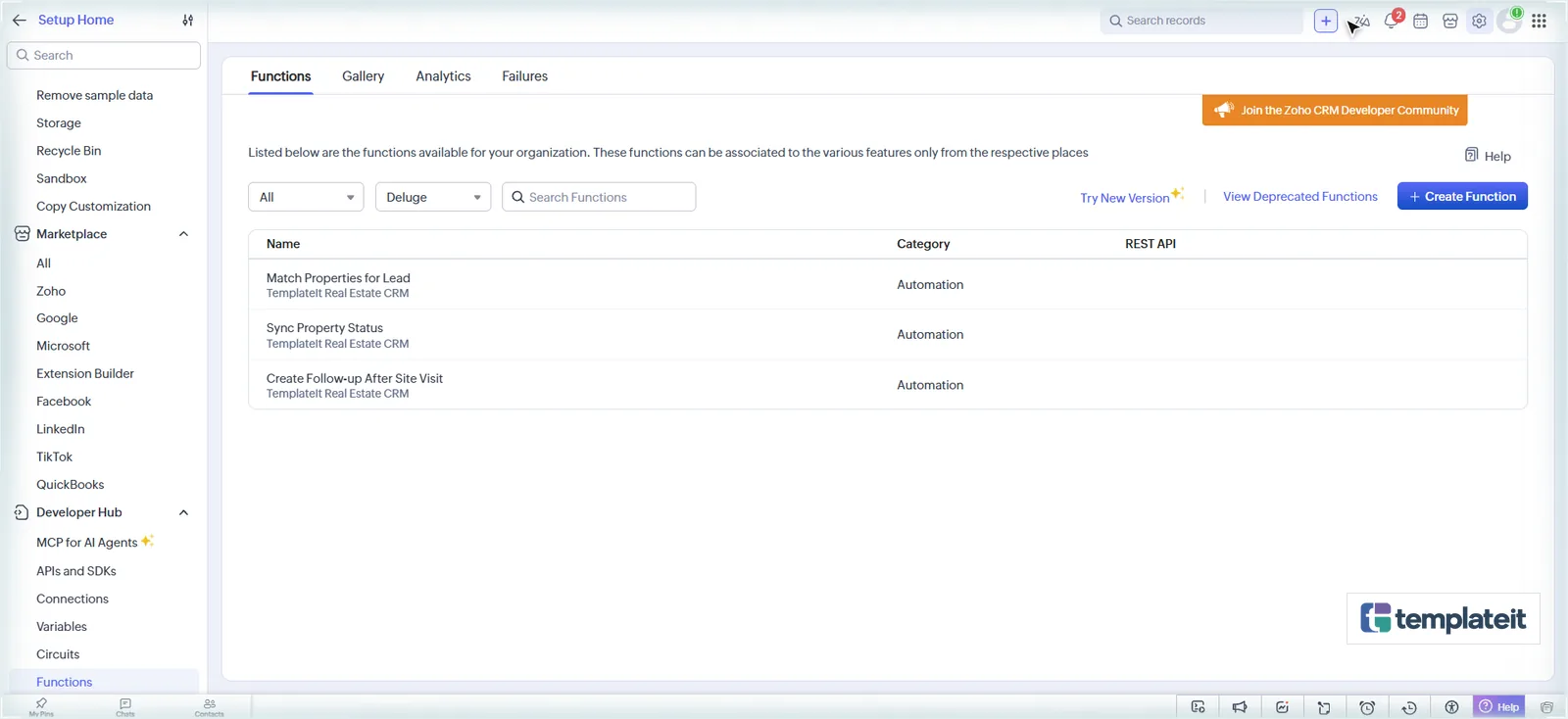Click the analytics chart icon in bottom bar

tap(1282, 707)
